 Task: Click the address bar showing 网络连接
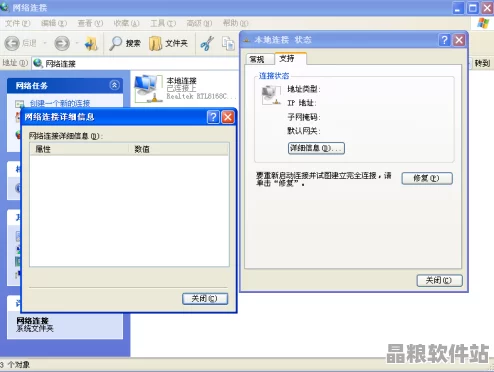[135, 63]
